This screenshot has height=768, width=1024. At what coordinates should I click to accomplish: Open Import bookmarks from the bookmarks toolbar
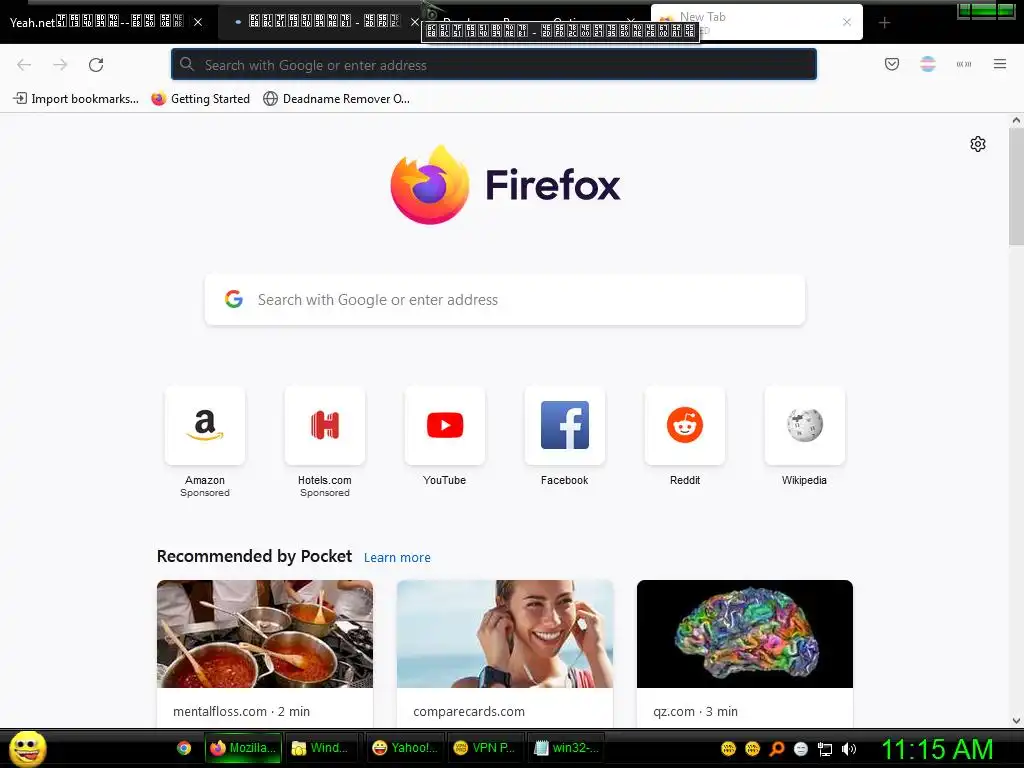pos(76,99)
